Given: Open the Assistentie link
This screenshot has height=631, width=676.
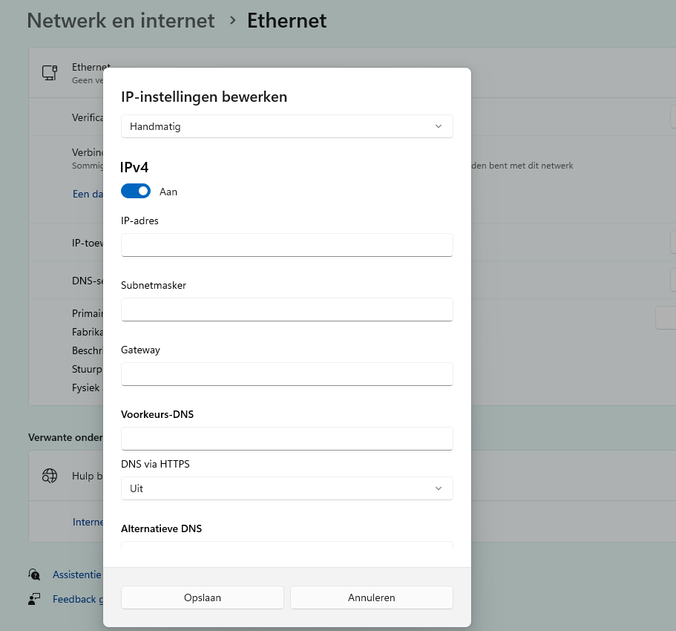Looking at the screenshot, I should click(77, 575).
